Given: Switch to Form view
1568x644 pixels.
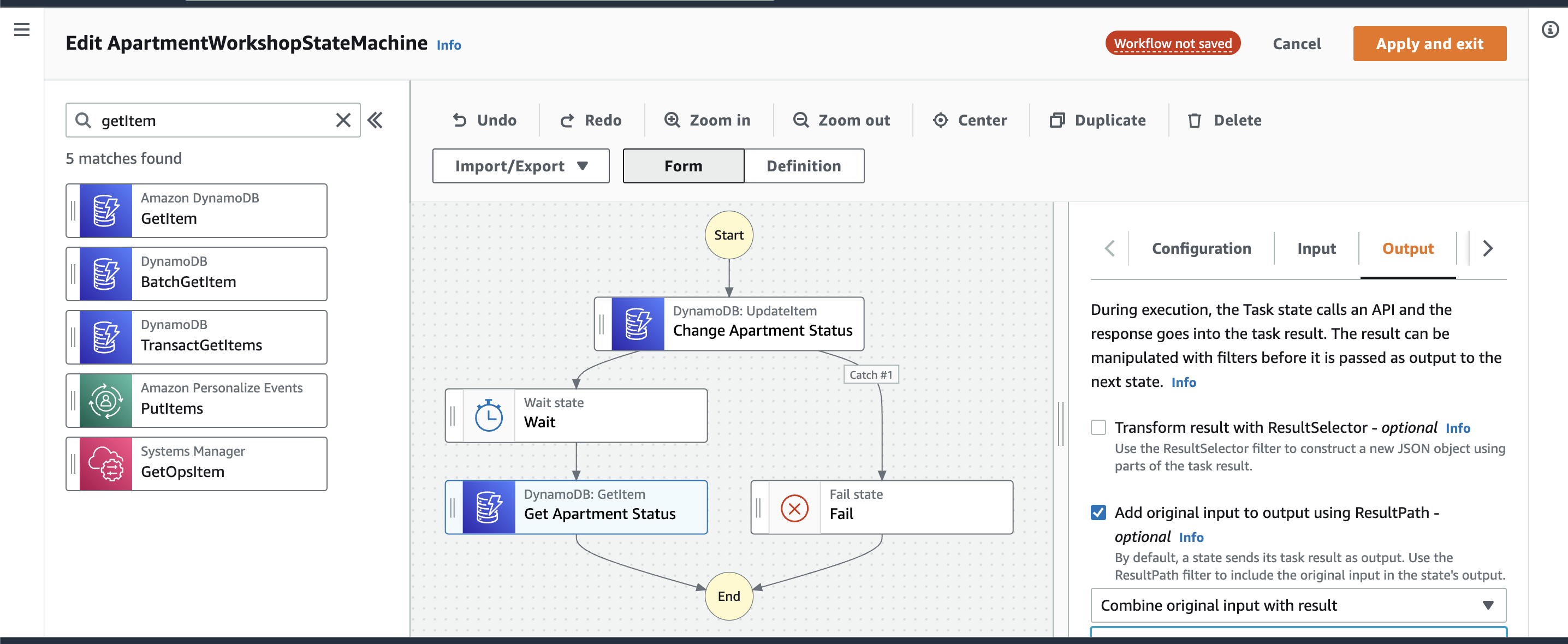Looking at the screenshot, I should coord(684,165).
